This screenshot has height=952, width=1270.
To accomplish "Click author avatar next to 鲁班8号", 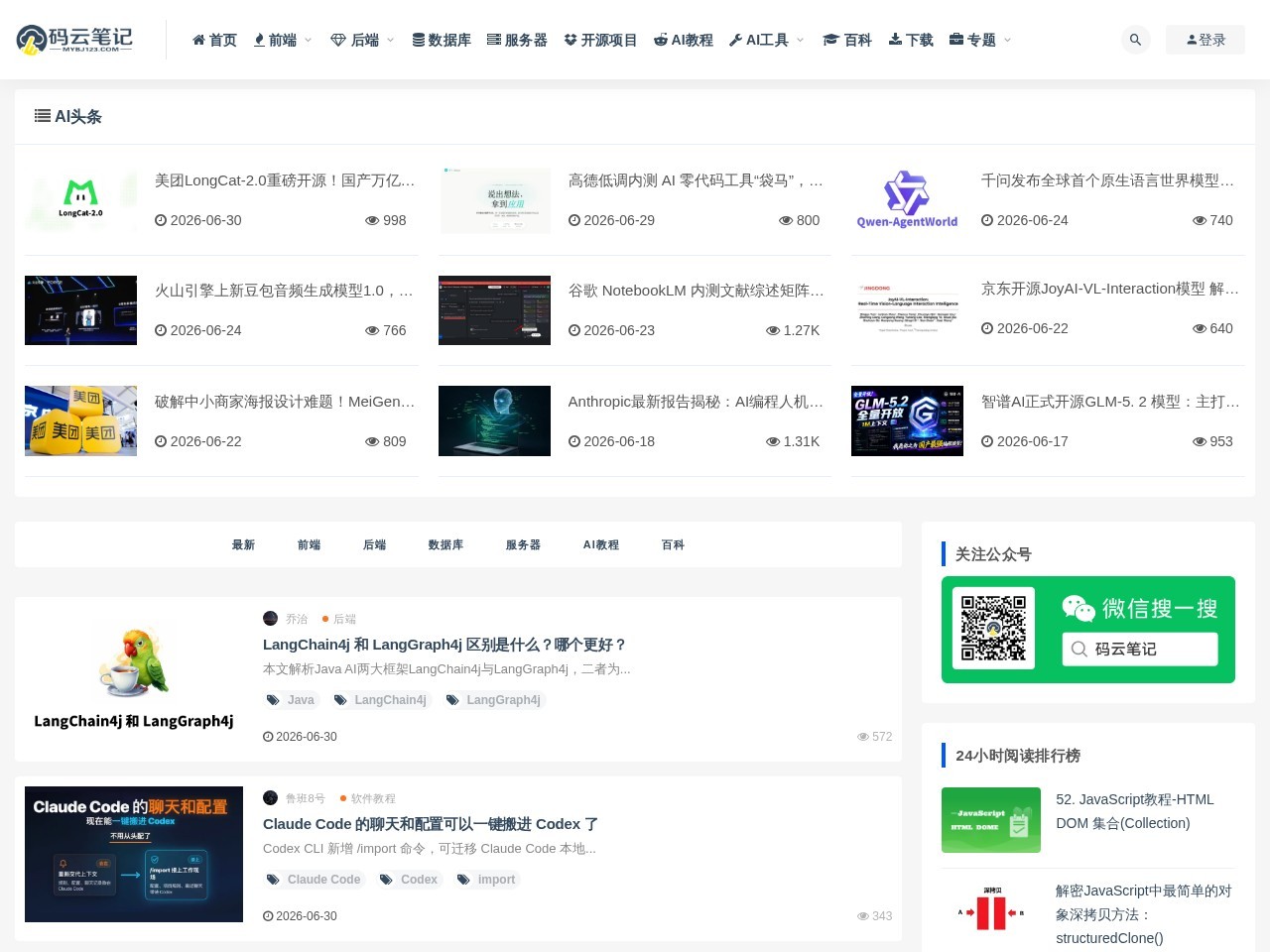I will click(270, 798).
